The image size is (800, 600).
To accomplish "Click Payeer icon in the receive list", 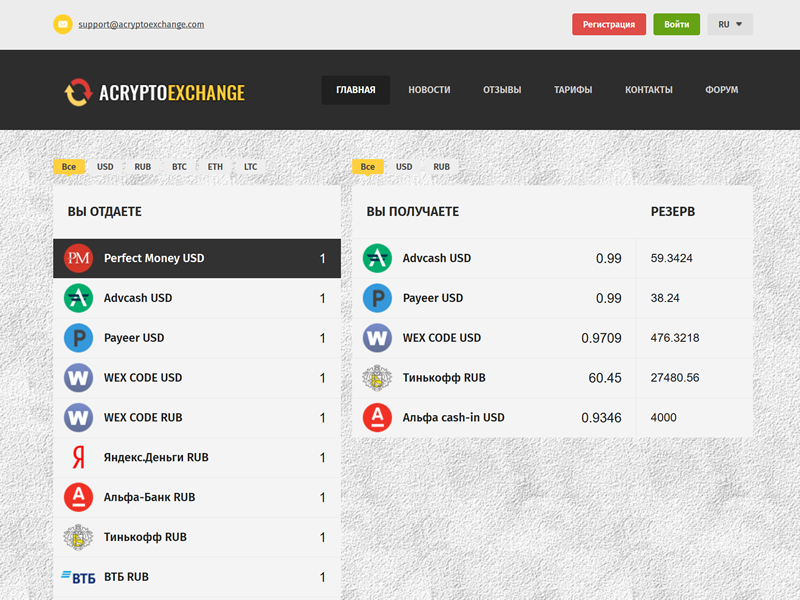I will coord(377,298).
